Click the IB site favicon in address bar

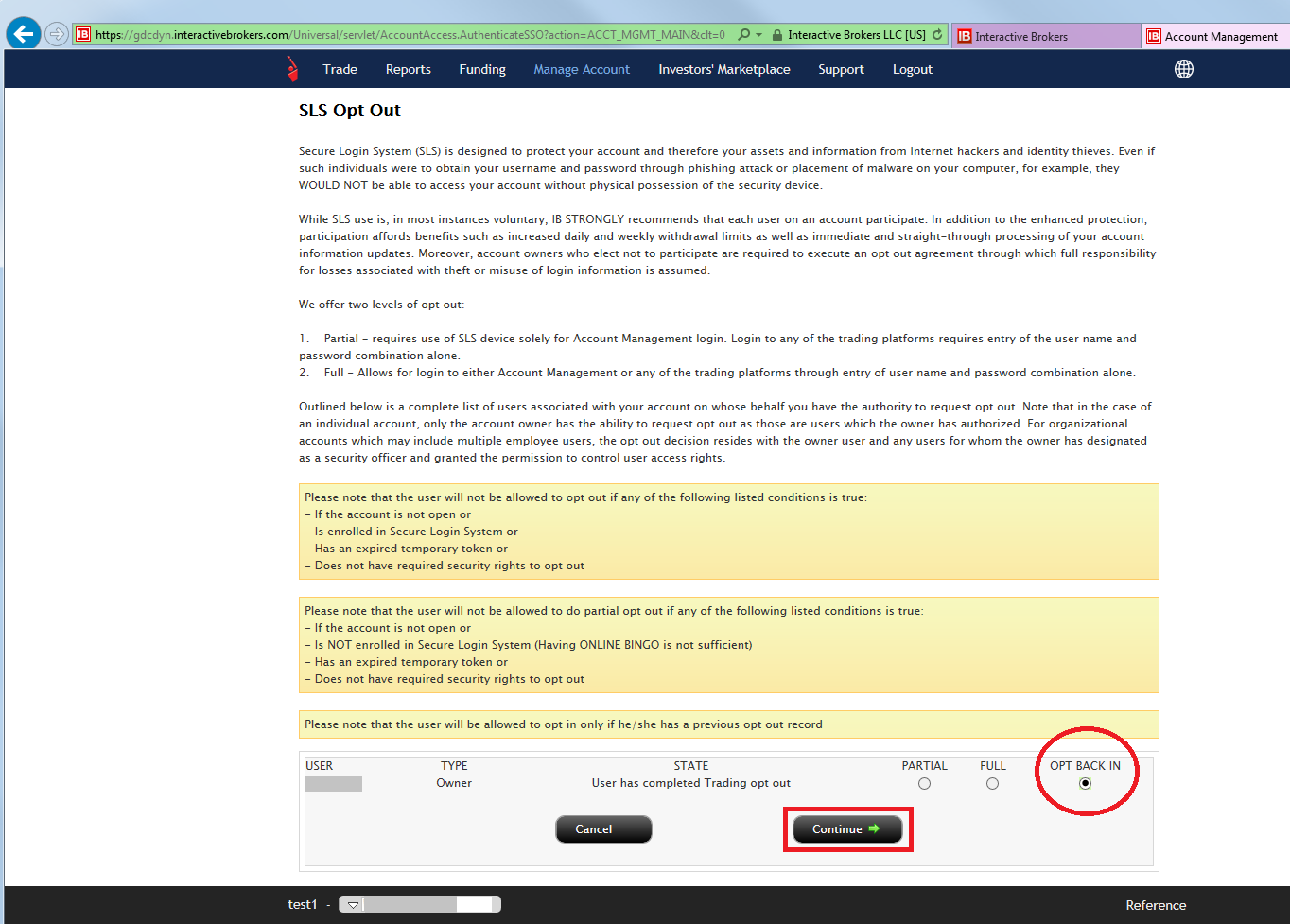click(x=83, y=34)
